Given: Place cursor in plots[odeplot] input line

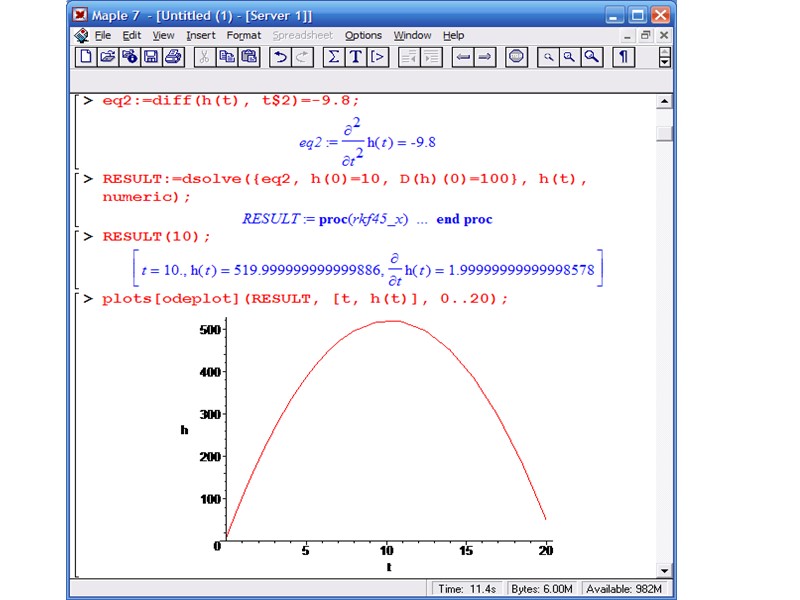Looking at the screenshot, I should pos(305,299).
